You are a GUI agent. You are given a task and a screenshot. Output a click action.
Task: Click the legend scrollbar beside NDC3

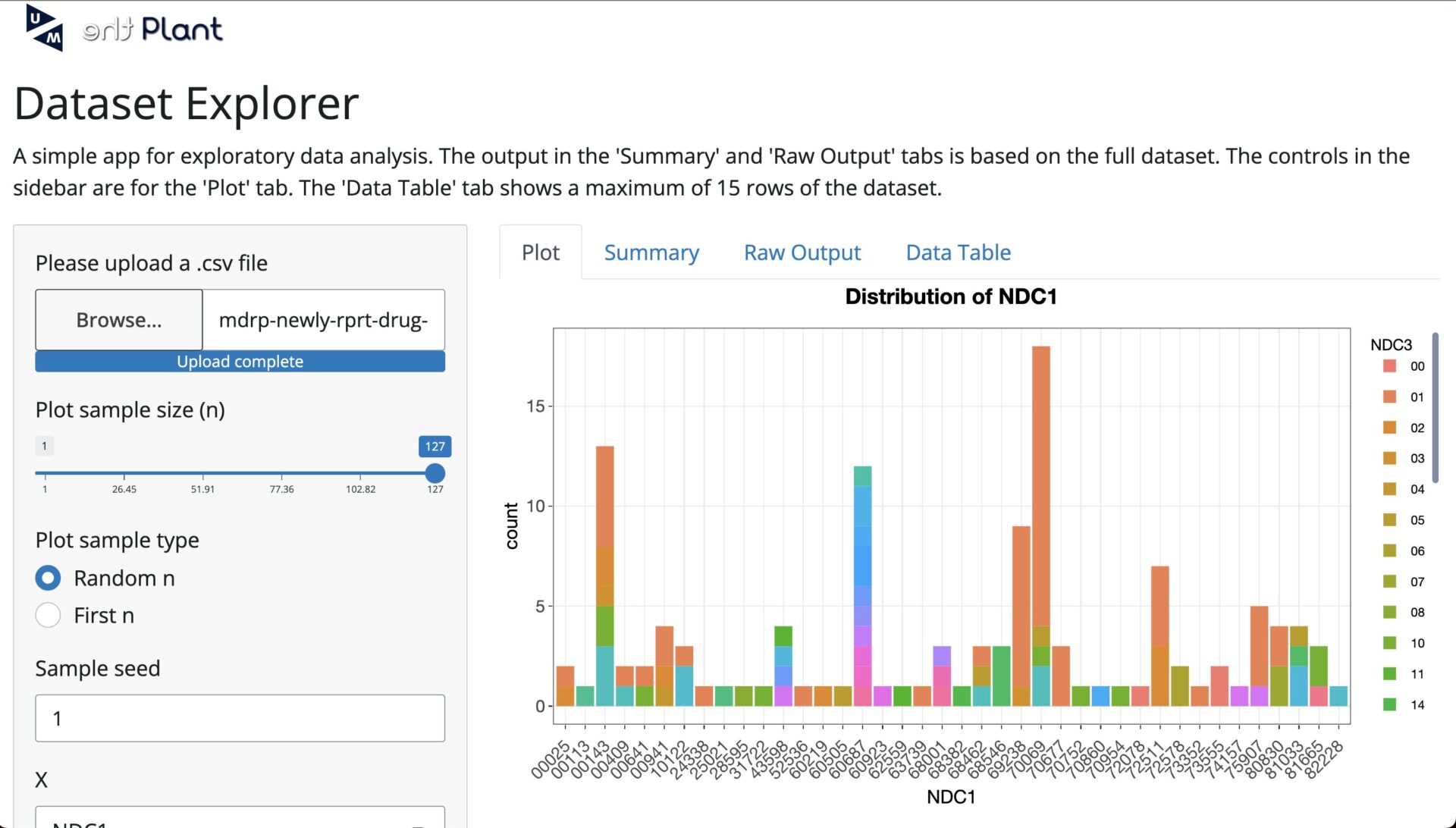pyautogui.click(x=1436, y=407)
